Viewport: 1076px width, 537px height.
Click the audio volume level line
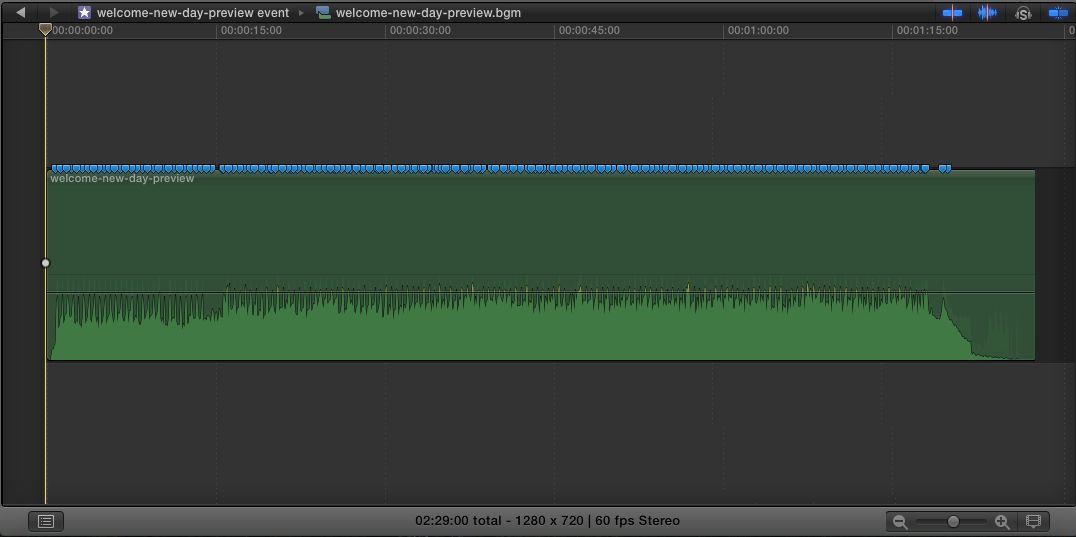point(541,293)
